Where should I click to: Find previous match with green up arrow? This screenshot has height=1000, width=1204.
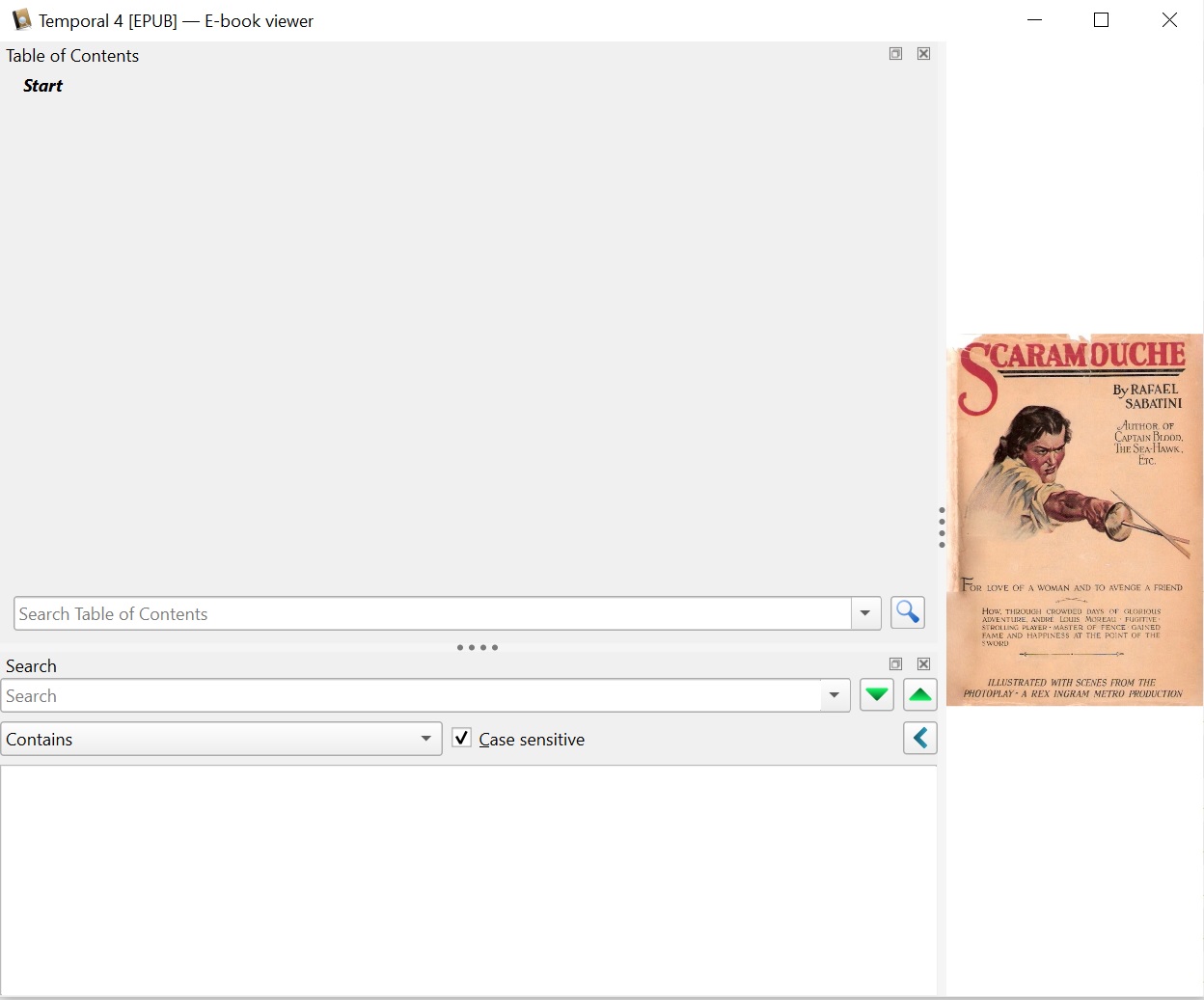(x=920, y=694)
